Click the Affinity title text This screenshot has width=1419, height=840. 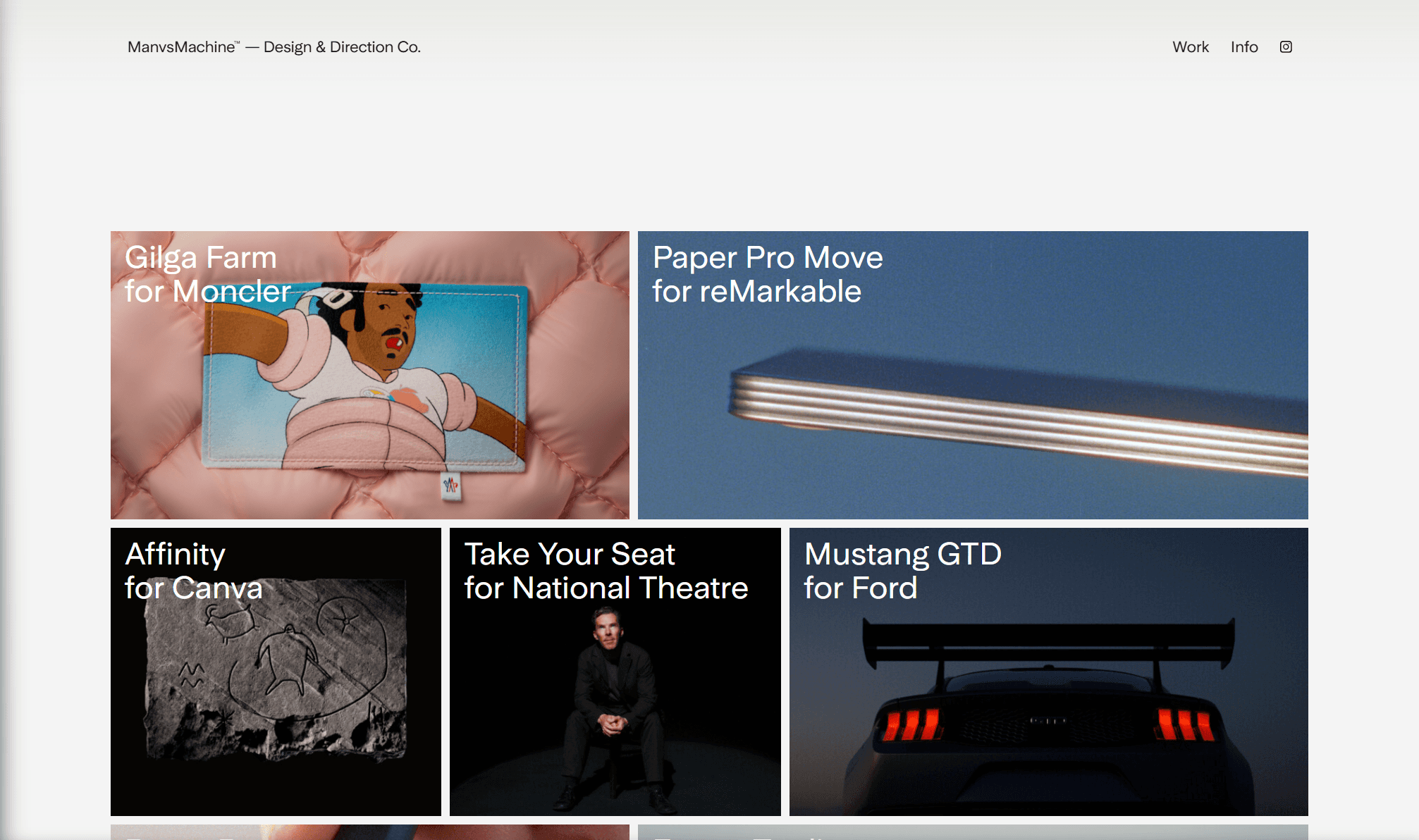coord(175,555)
